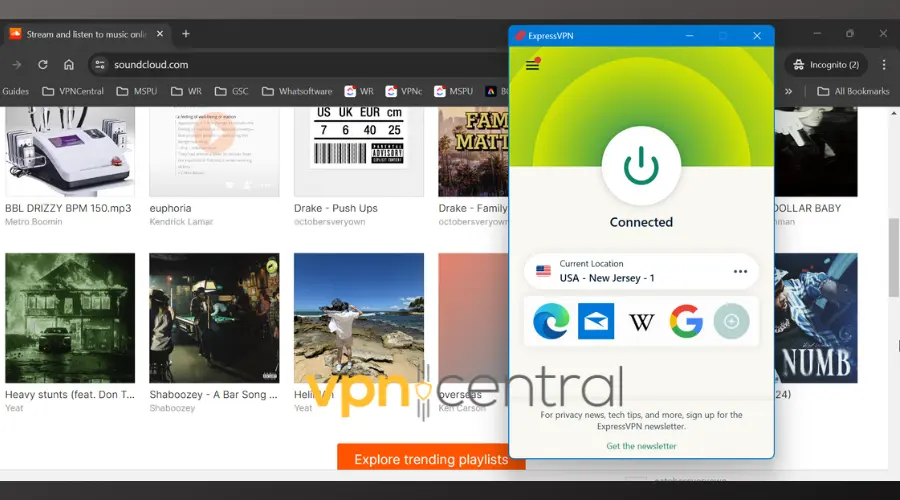Add a new shortcut with plus icon

[x=731, y=321]
